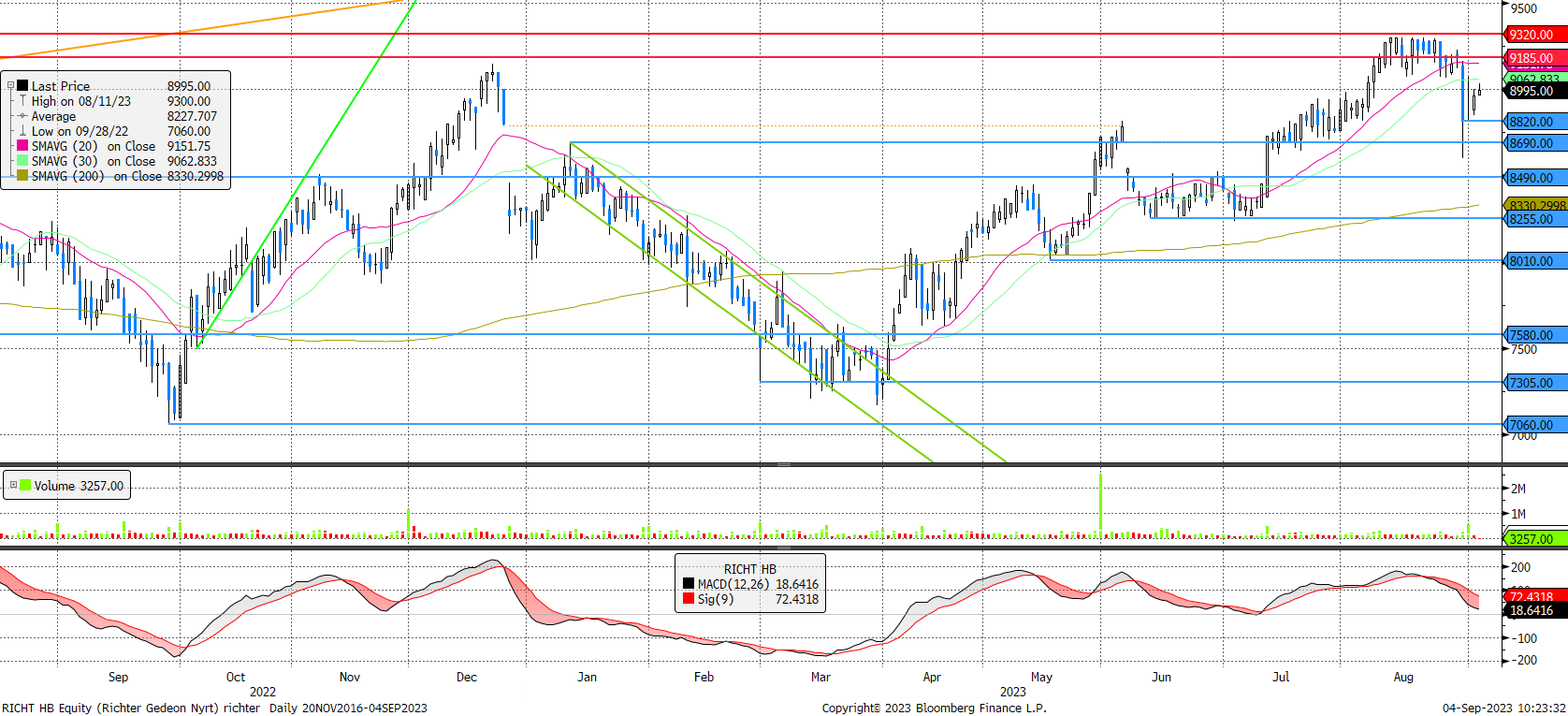Image resolution: width=1568 pixels, height=716 pixels.
Task: Collapse the Volume legend expander
Action: [x=13, y=485]
